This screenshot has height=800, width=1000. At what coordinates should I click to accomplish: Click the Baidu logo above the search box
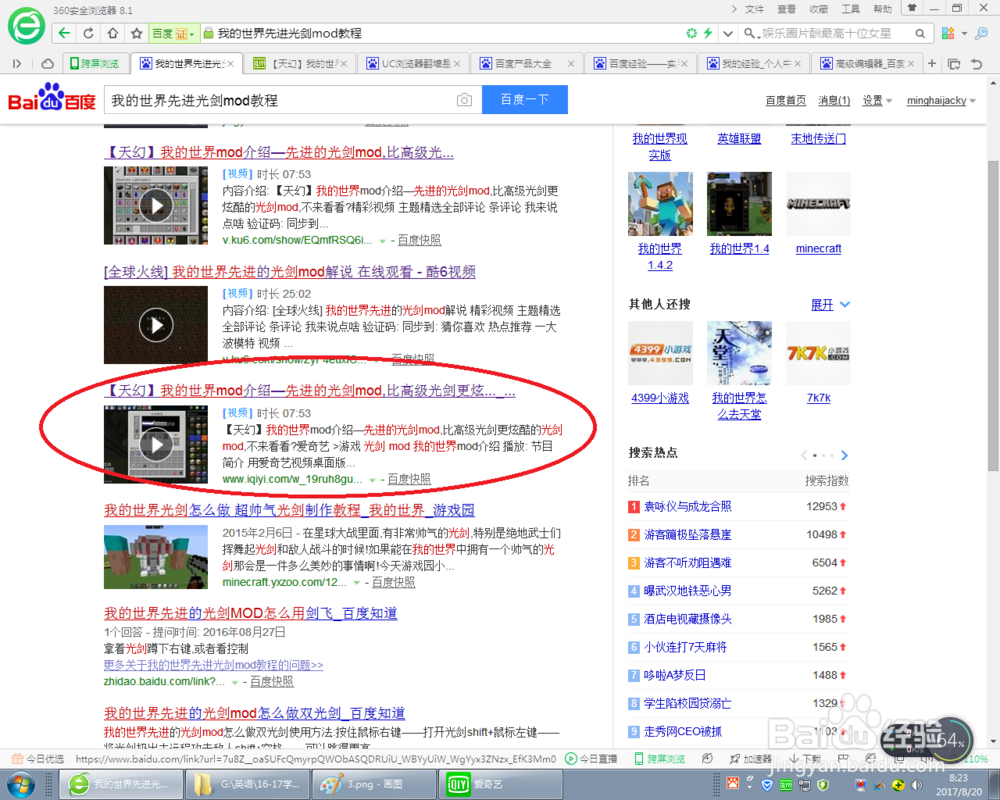click(50, 100)
